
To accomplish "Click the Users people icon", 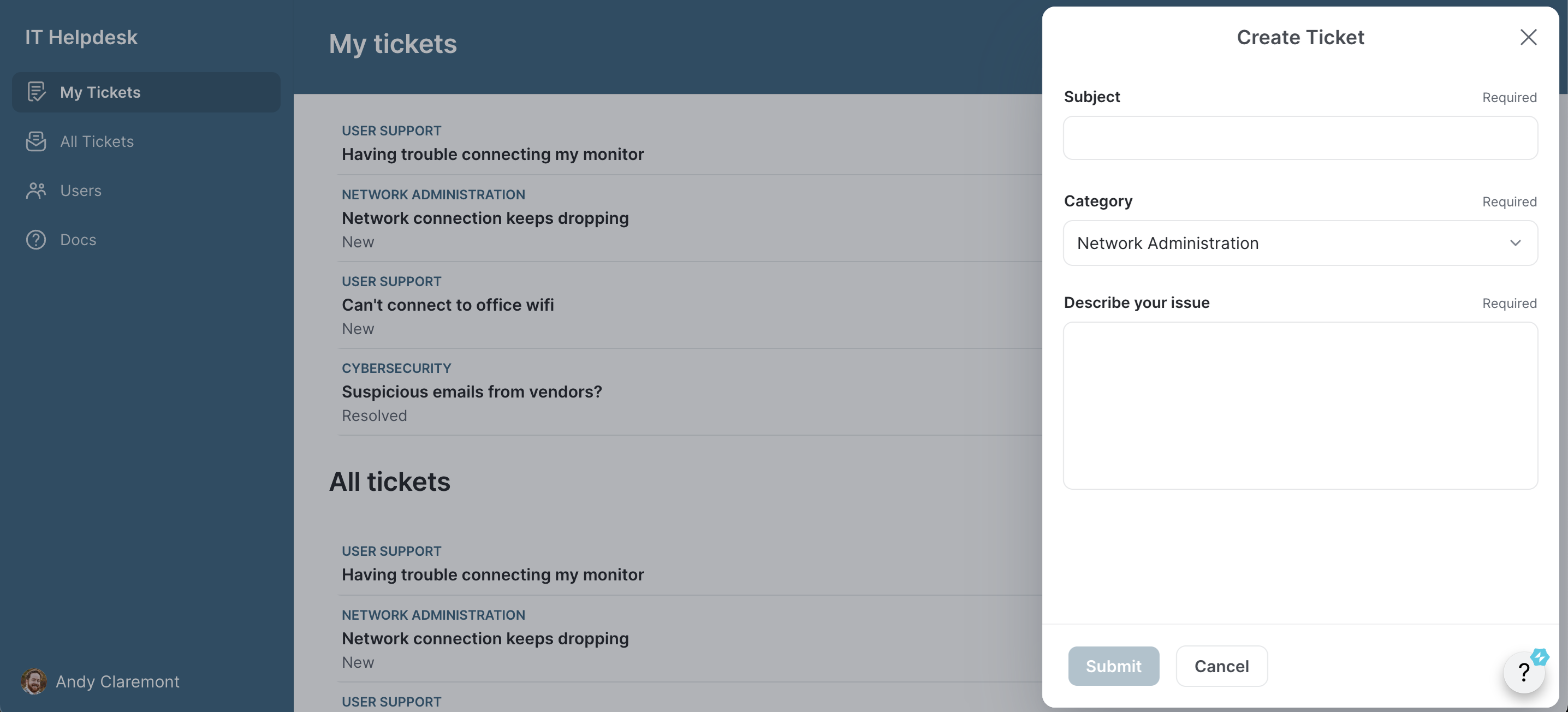I will pyautogui.click(x=37, y=191).
